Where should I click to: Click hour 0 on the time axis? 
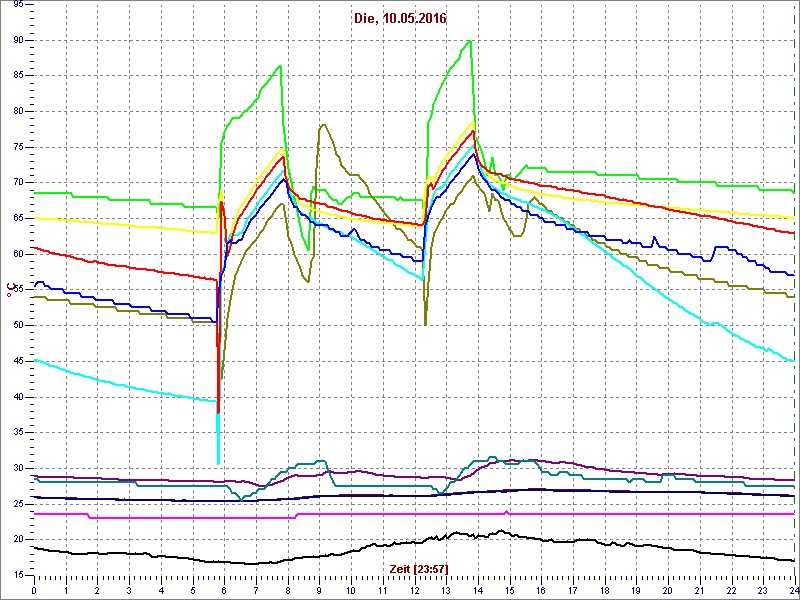(34, 590)
